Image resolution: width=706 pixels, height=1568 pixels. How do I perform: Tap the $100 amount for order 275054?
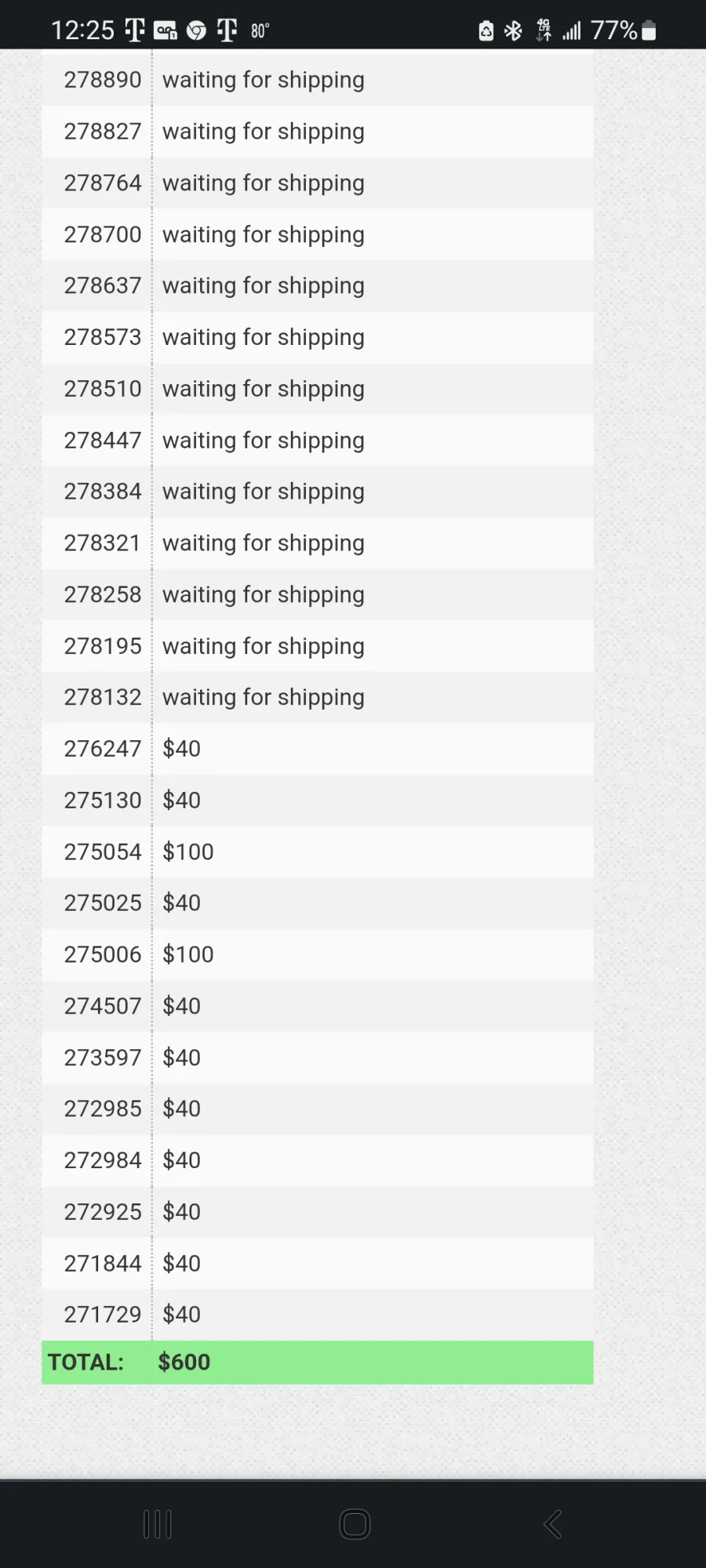point(188,852)
